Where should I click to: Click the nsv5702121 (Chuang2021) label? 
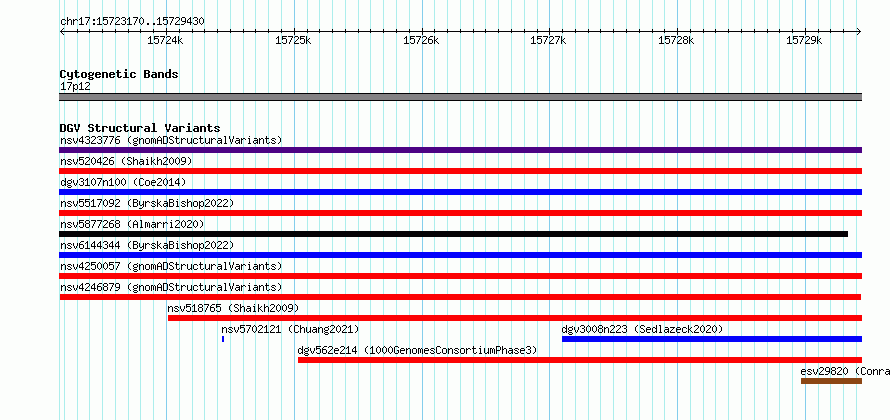click(x=290, y=329)
